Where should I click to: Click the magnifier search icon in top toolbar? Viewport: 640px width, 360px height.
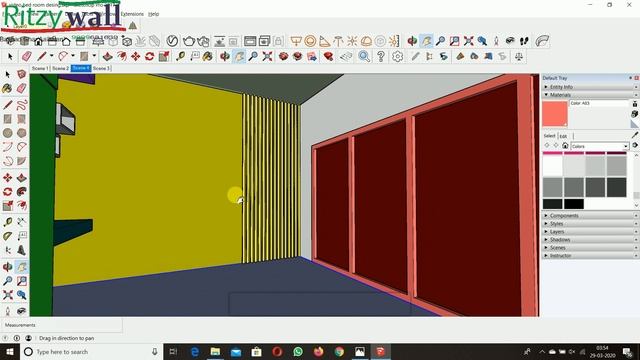pyautogui.click(x=364, y=56)
